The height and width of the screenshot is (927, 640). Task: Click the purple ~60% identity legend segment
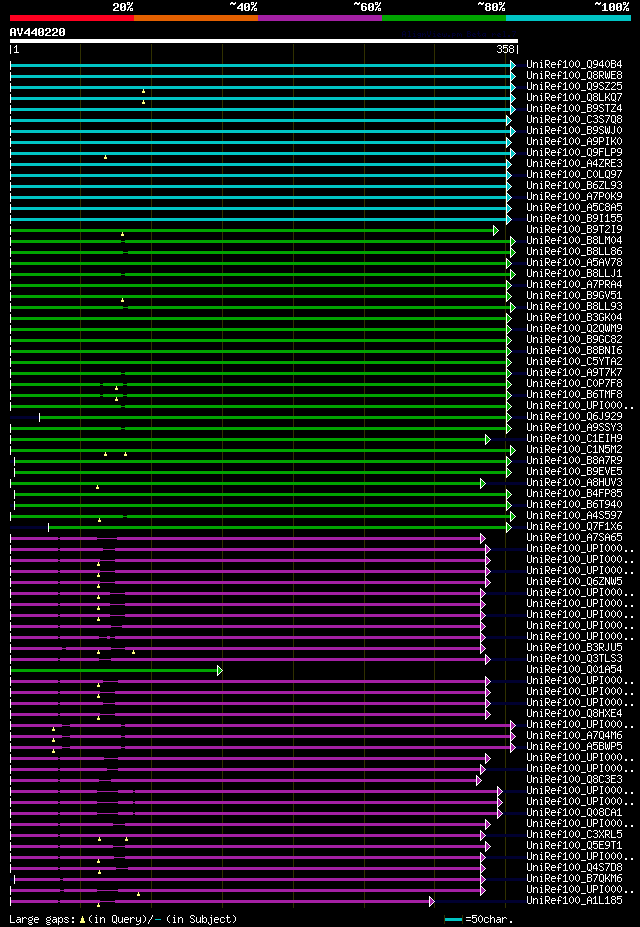click(320, 18)
